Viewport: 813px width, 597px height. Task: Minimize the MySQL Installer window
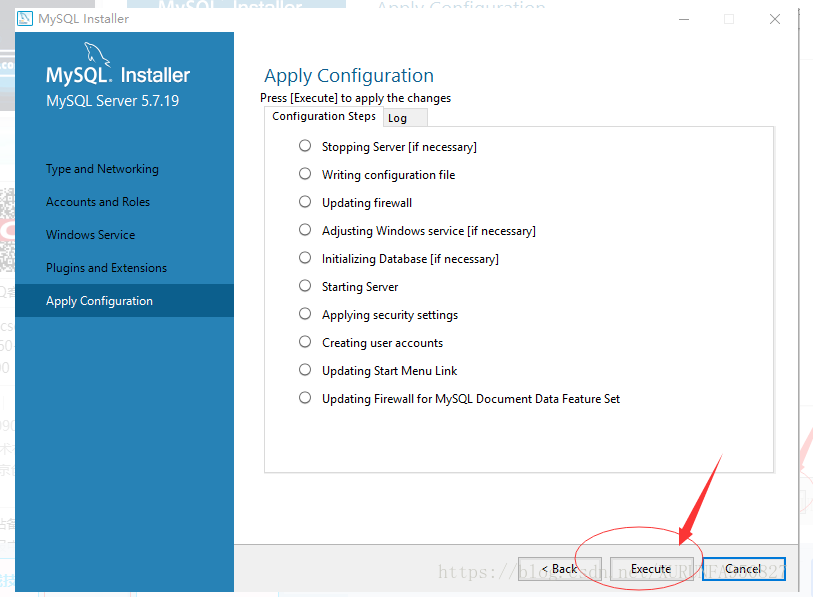(x=684, y=19)
